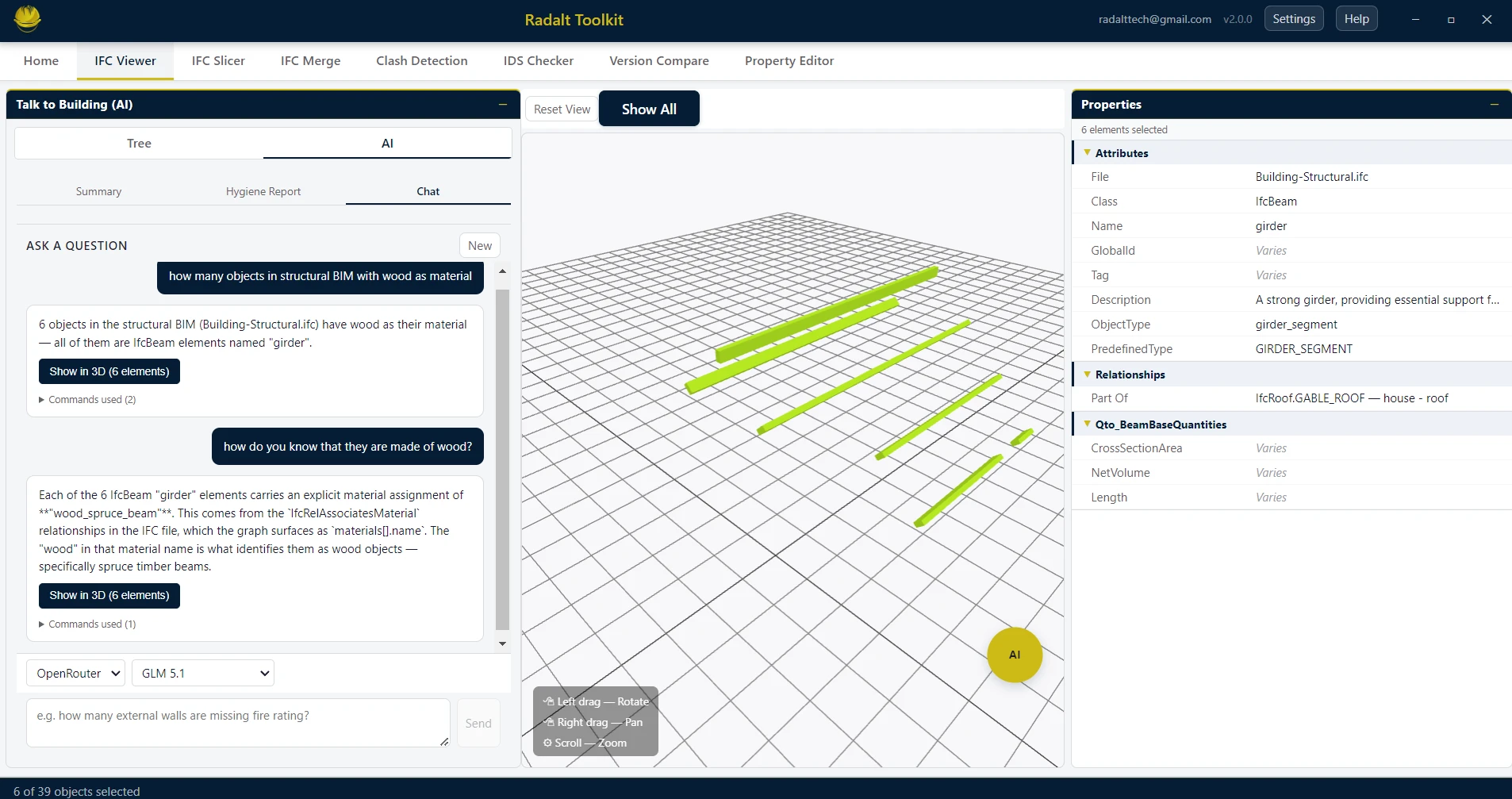Open the Property Editor tab

point(789,61)
